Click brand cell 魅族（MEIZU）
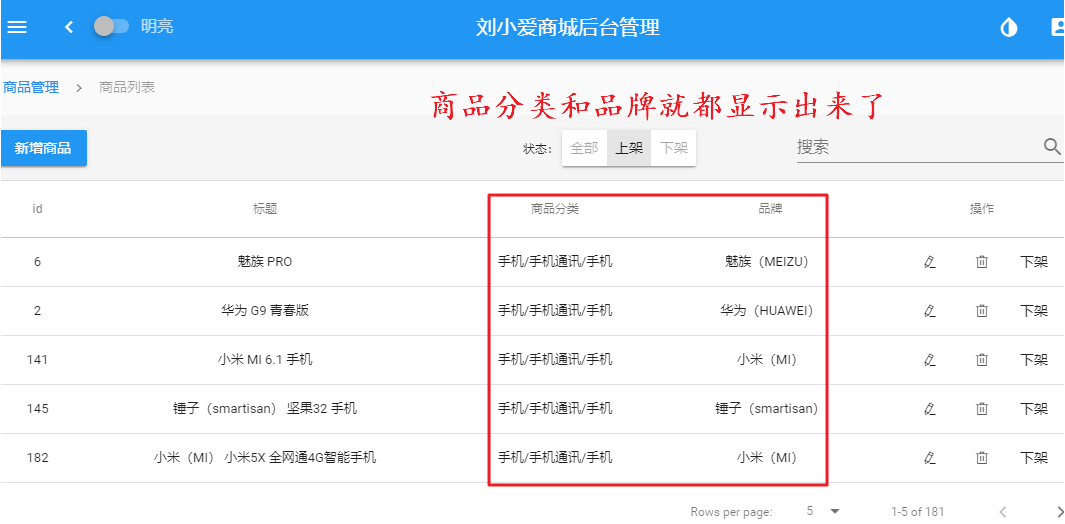The image size is (1065, 524). [767, 262]
